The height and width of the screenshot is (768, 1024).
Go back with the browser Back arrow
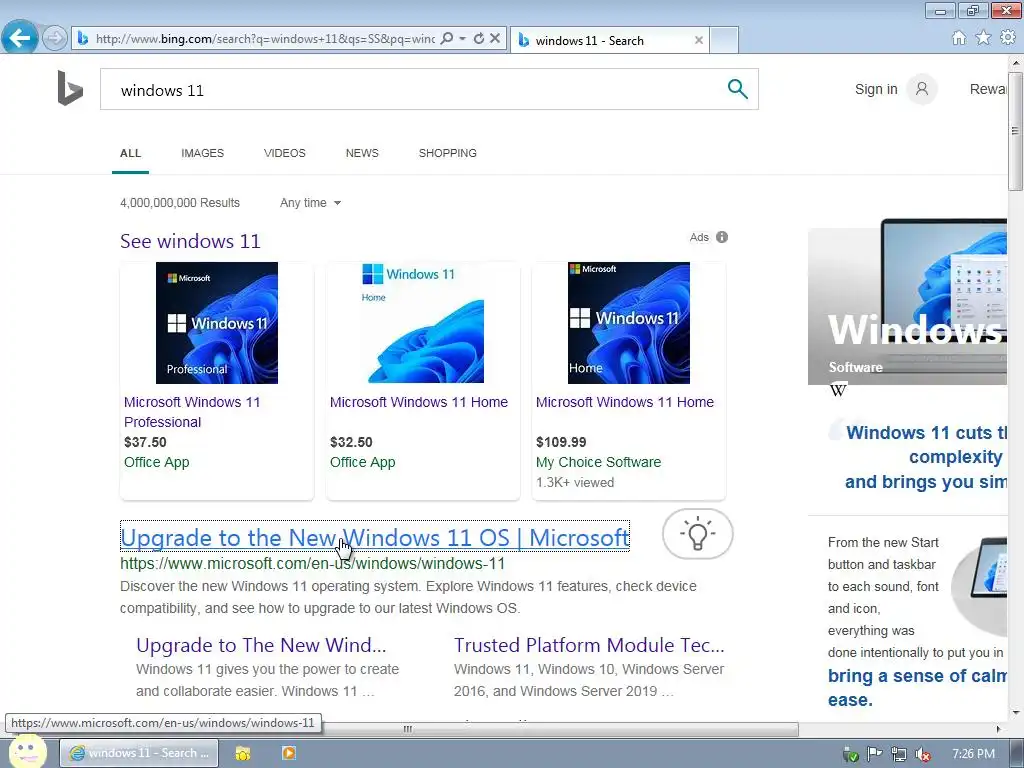(20, 38)
